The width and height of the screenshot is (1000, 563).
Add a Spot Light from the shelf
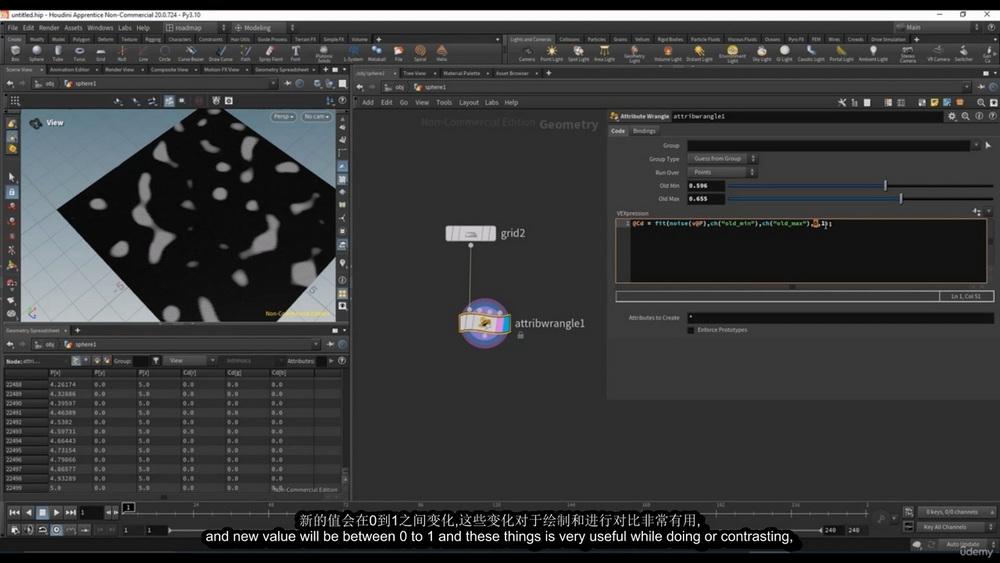(x=578, y=54)
